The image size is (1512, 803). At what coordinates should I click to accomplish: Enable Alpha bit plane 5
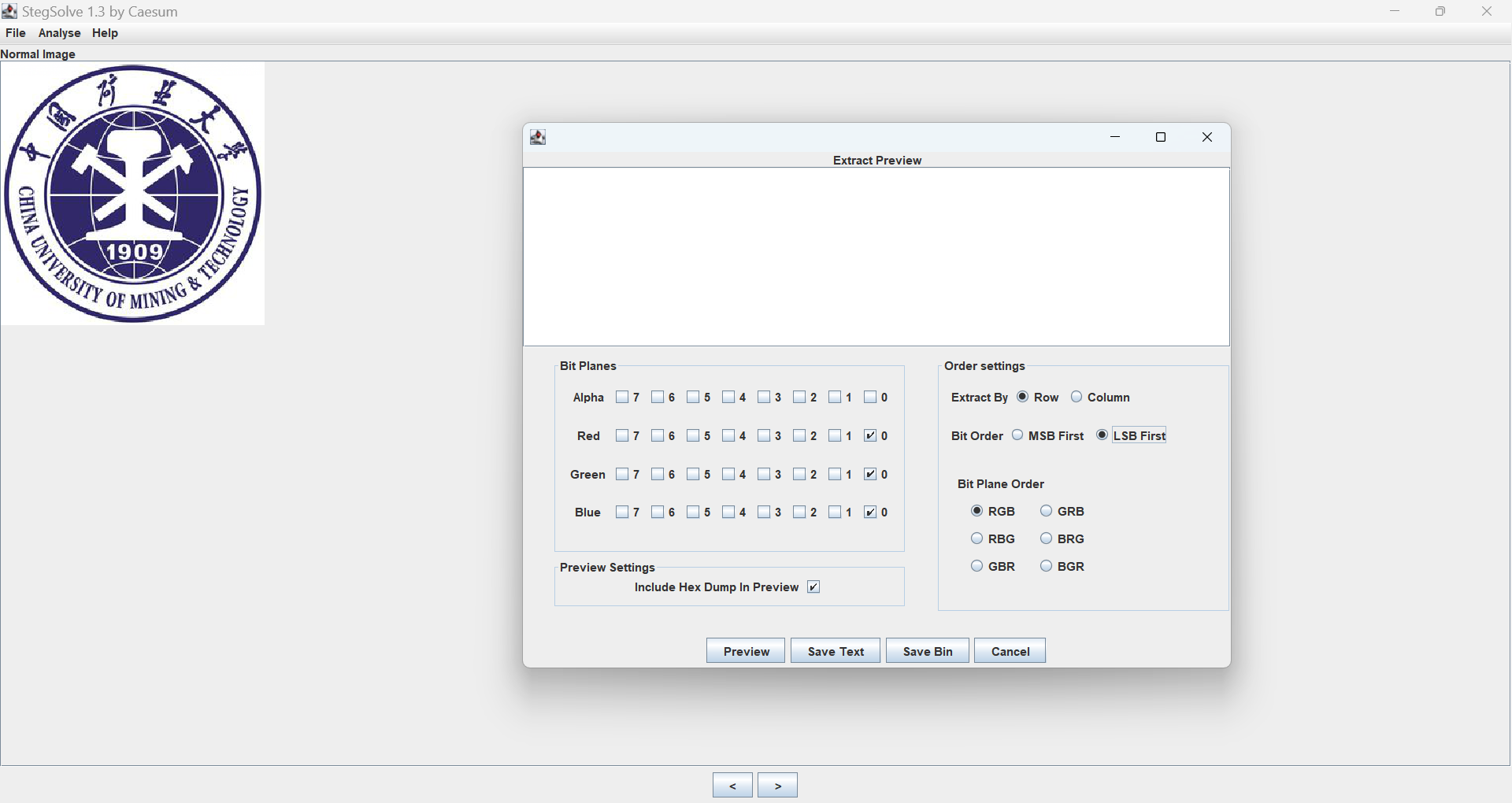pyautogui.click(x=693, y=398)
